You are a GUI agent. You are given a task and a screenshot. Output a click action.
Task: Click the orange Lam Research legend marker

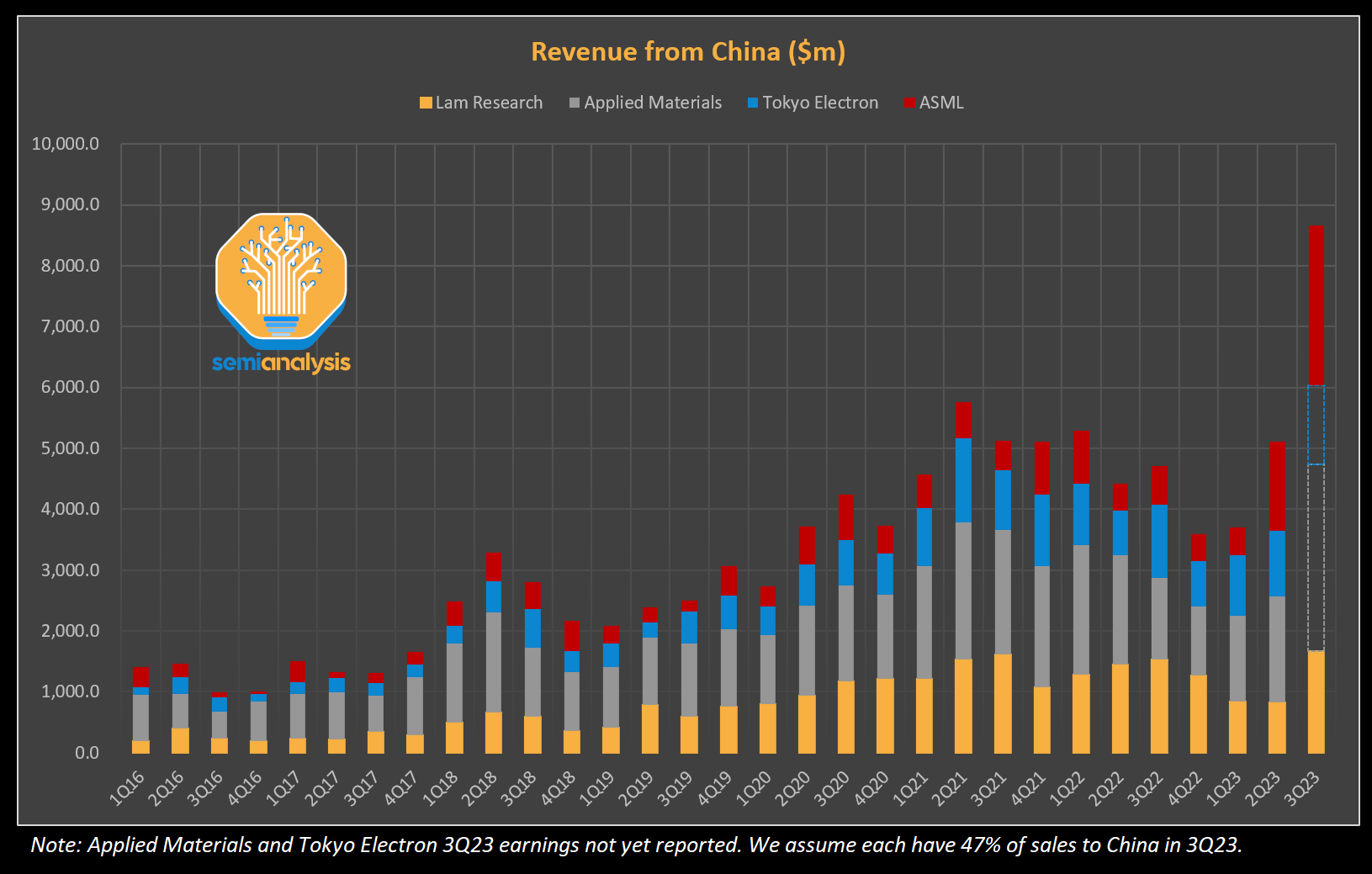[x=426, y=103]
